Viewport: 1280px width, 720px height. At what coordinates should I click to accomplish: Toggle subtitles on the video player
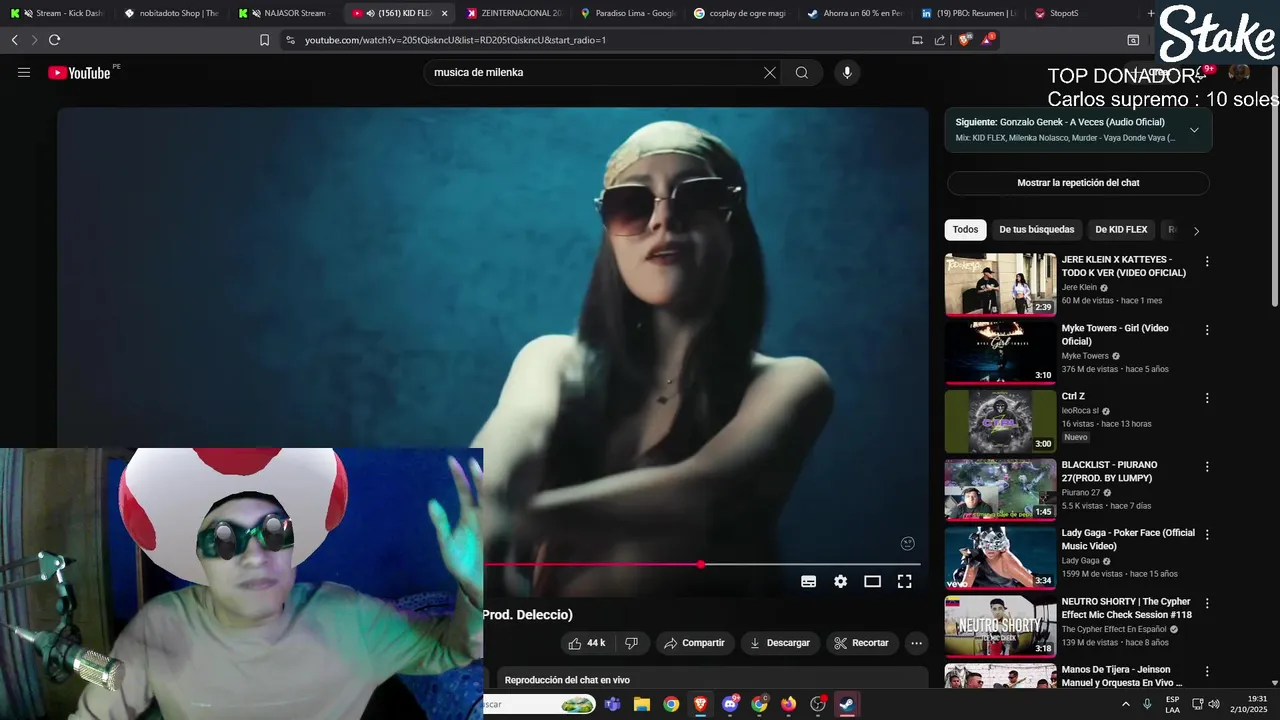(x=809, y=581)
